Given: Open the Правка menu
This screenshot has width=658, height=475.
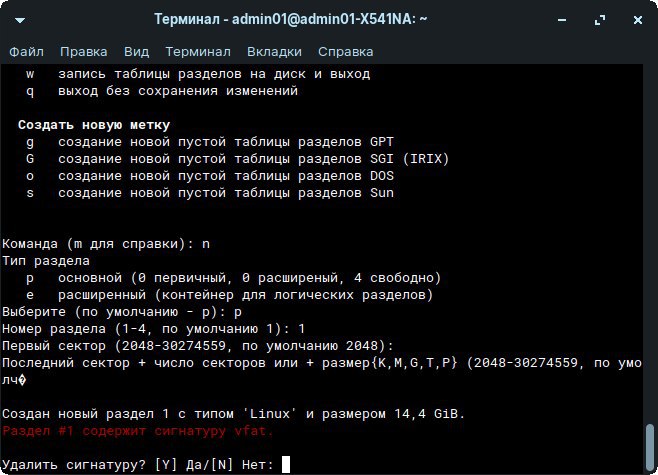Looking at the screenshot, I should (84, 52).
